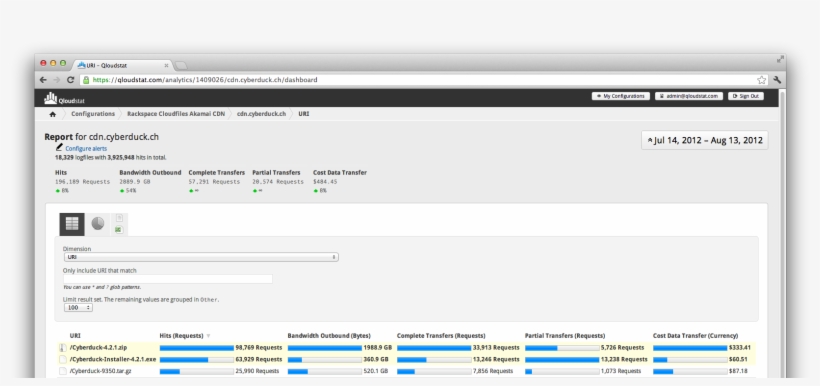Click the Qloudstat logo
The width and height of the screenshot is (820, 386).
tap(64, 98)
